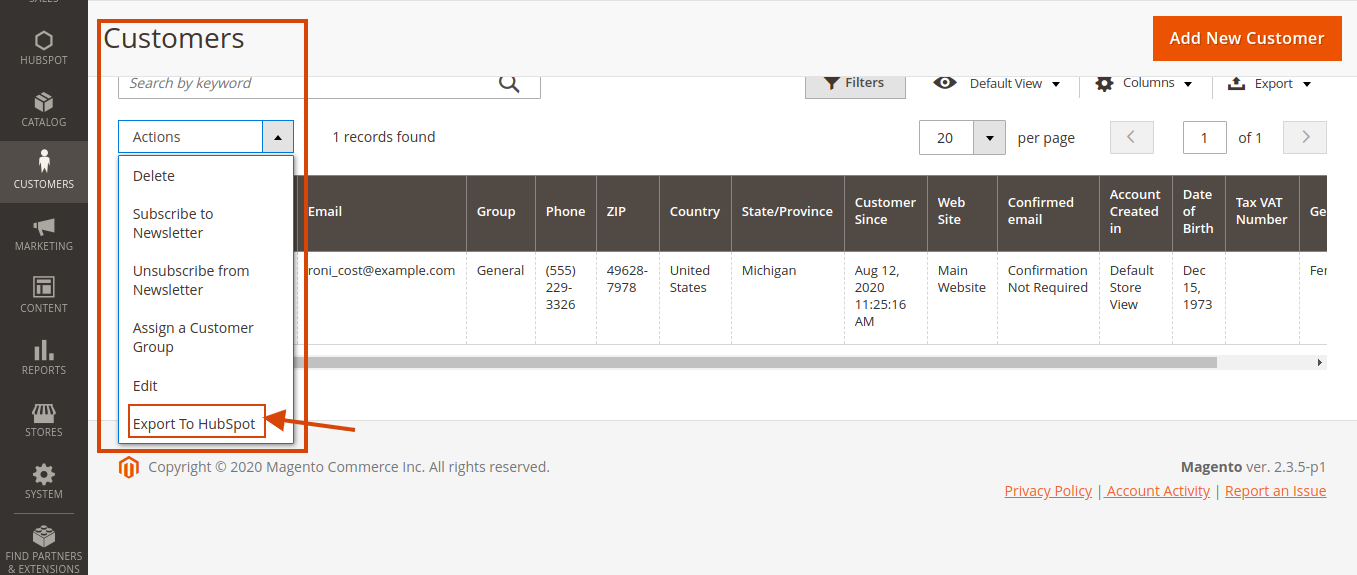
Task: Click the search magnifier icon
Action: click(509, 84)
